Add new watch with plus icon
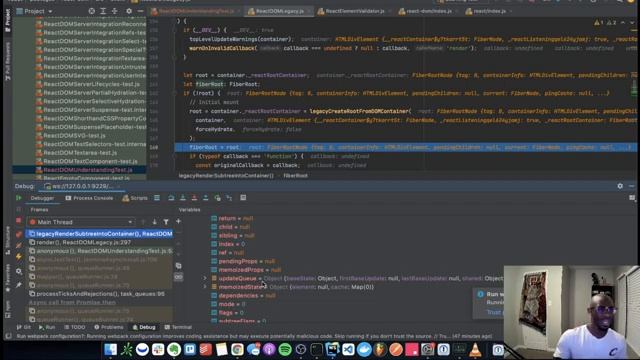The height and width of the screenshot is (360, 640). coord(178,221)
